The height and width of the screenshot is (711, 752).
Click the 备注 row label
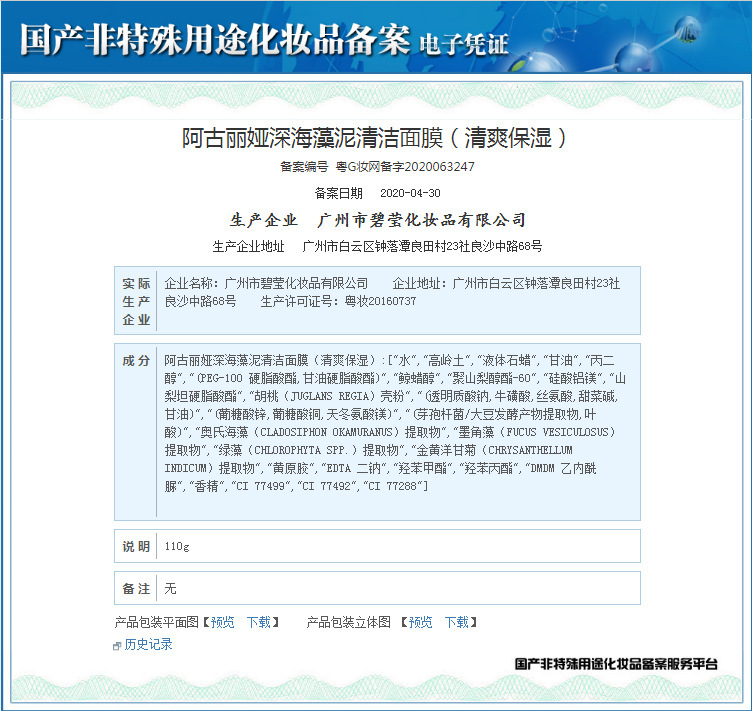[x=136, y=589]
